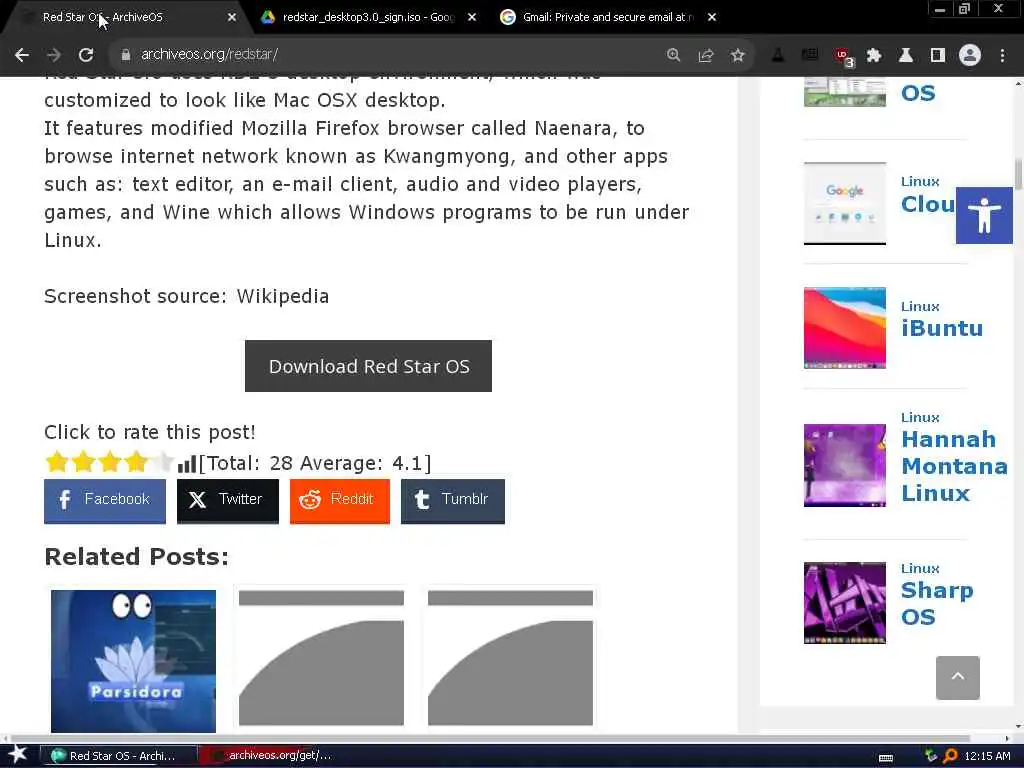This screenshot has height=768, width=1024.
Task: Click the vertical scrollbar thumb
Action: click(1018, 174)
